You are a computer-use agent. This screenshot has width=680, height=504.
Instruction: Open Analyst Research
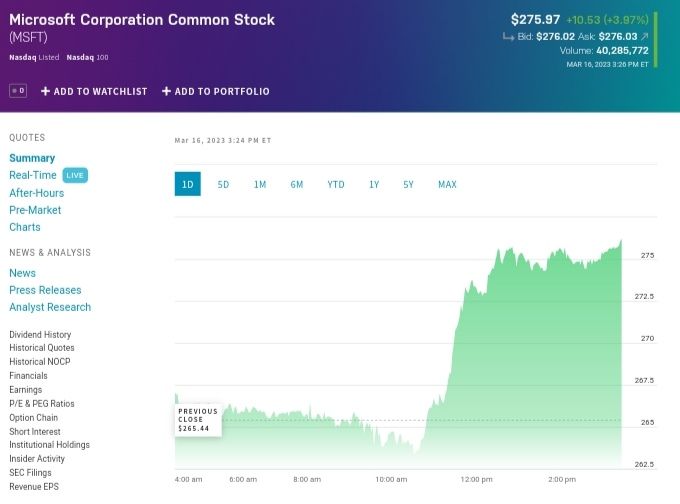pyautogui.click(x=50, y=307)
